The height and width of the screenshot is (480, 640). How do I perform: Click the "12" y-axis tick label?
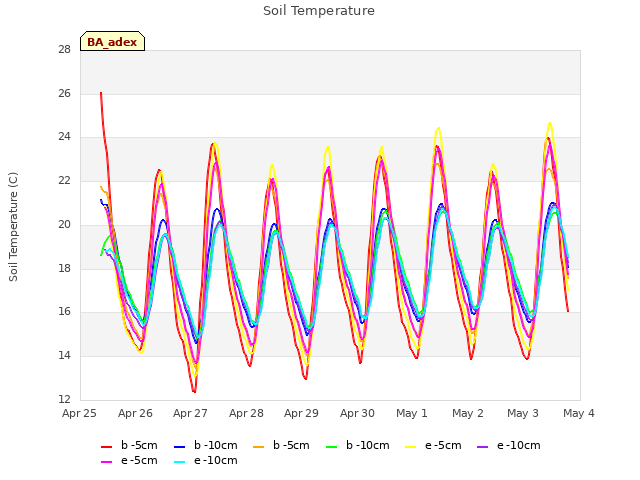[x=64, y=399]
